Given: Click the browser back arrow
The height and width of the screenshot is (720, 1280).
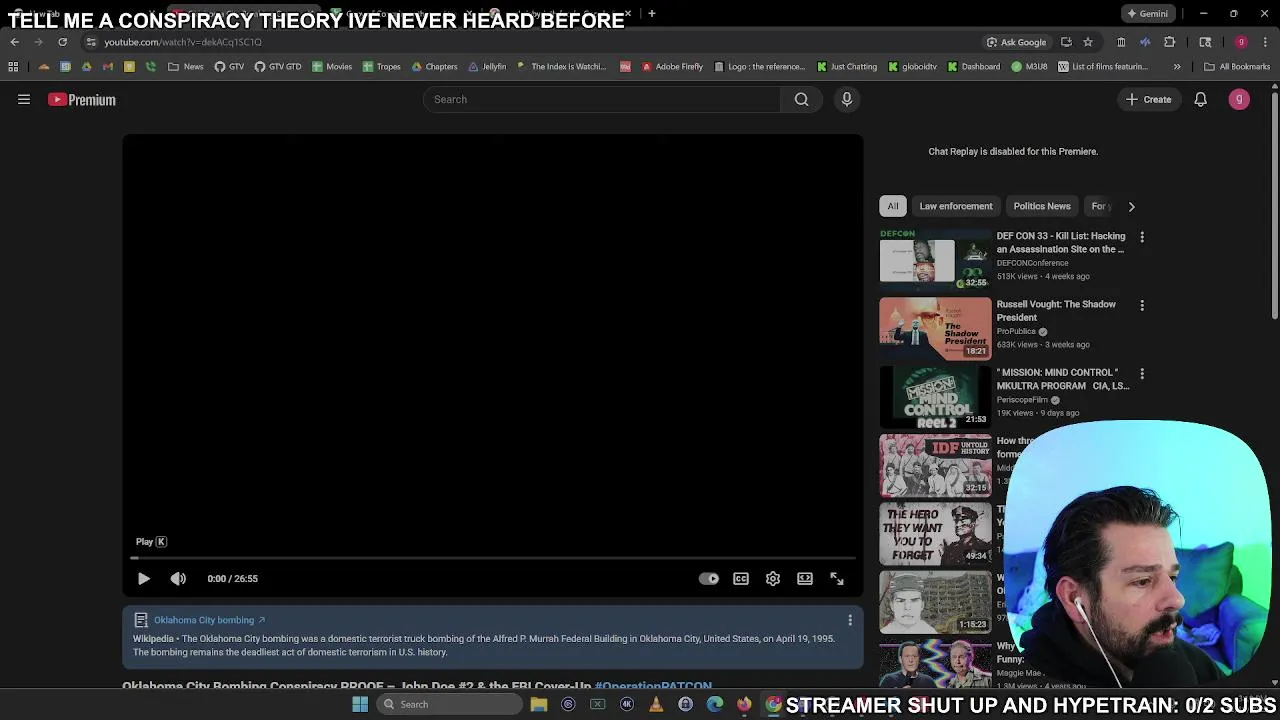Looking at the screenshot, I should coord(15,42).
